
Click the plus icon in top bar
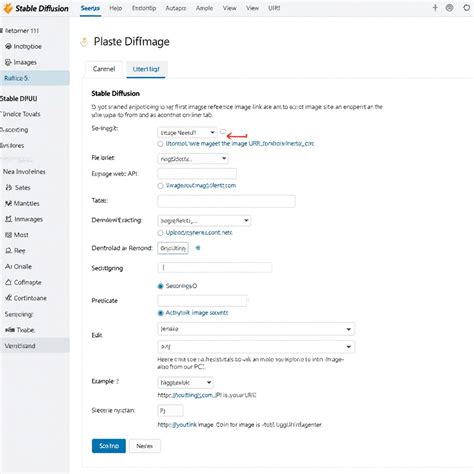coord(435,8)
